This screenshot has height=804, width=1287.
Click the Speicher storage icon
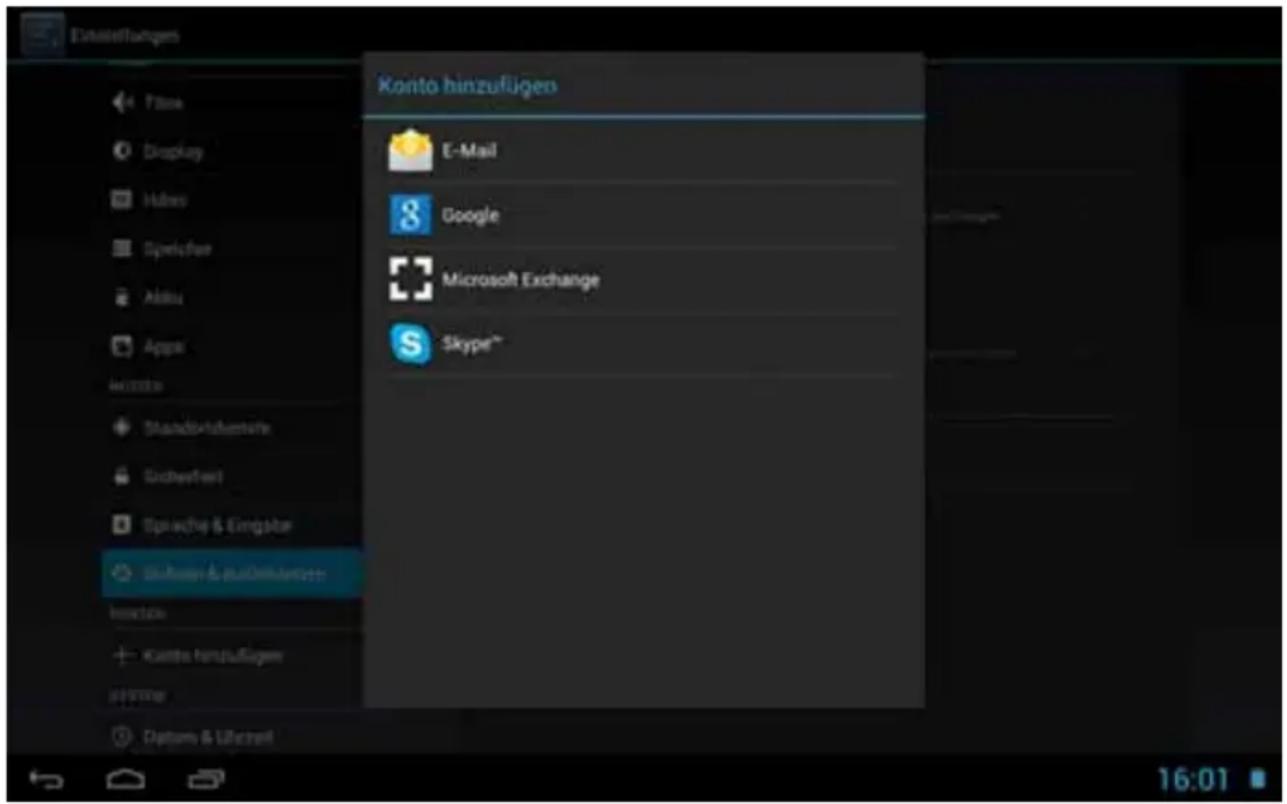click(122, 248)
